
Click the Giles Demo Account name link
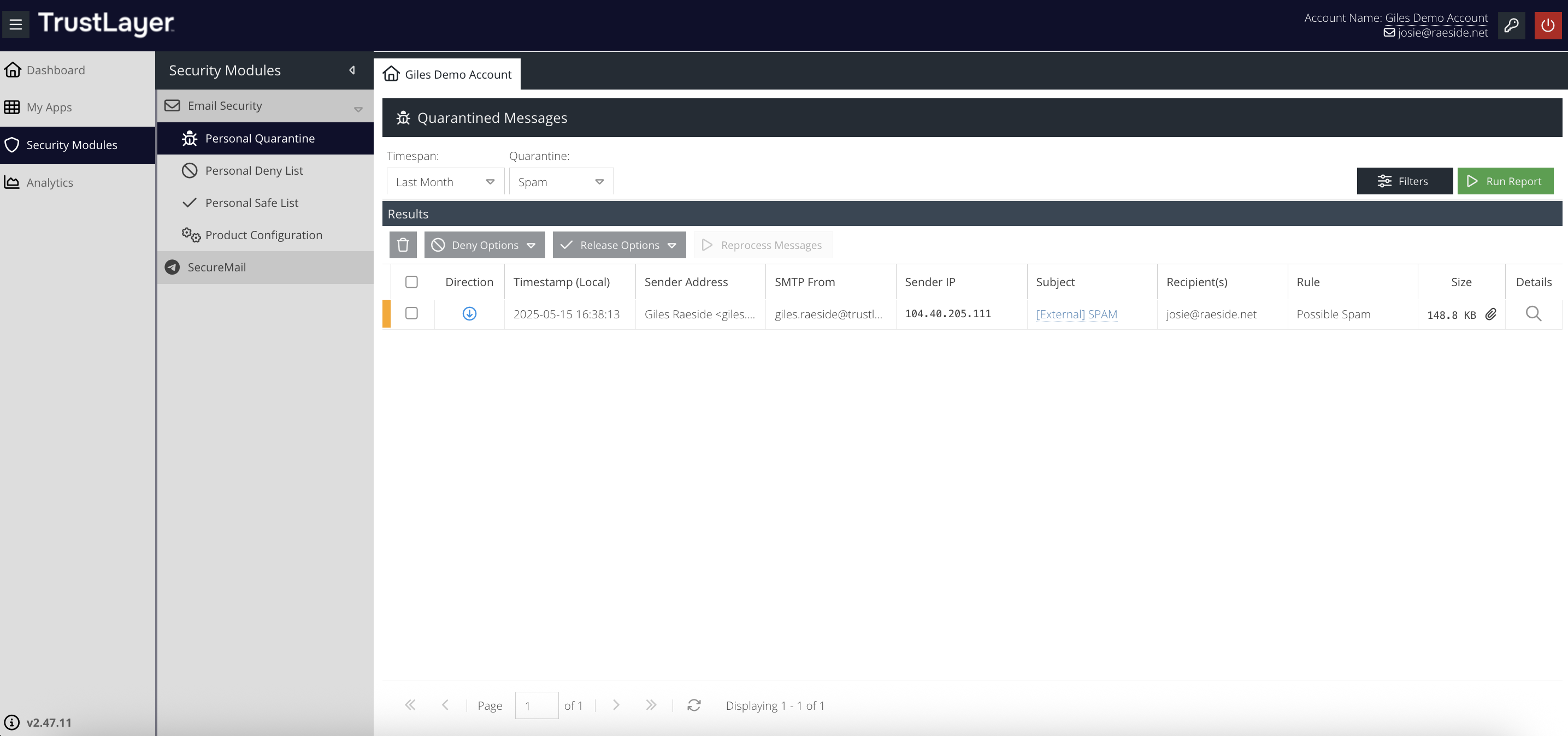[1436, 17]
